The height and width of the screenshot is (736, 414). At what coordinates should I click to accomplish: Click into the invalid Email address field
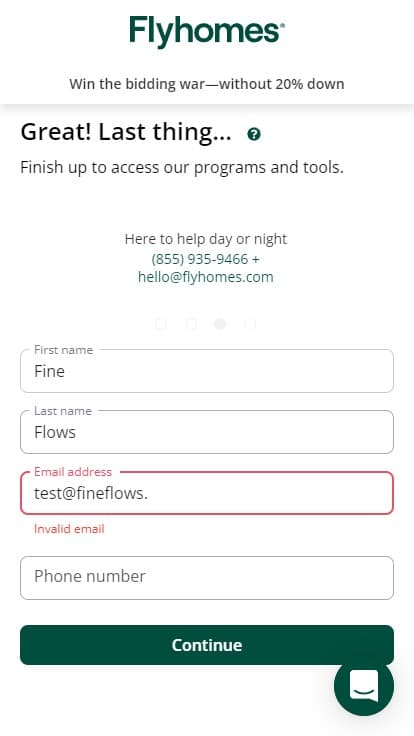pos(207,493)
